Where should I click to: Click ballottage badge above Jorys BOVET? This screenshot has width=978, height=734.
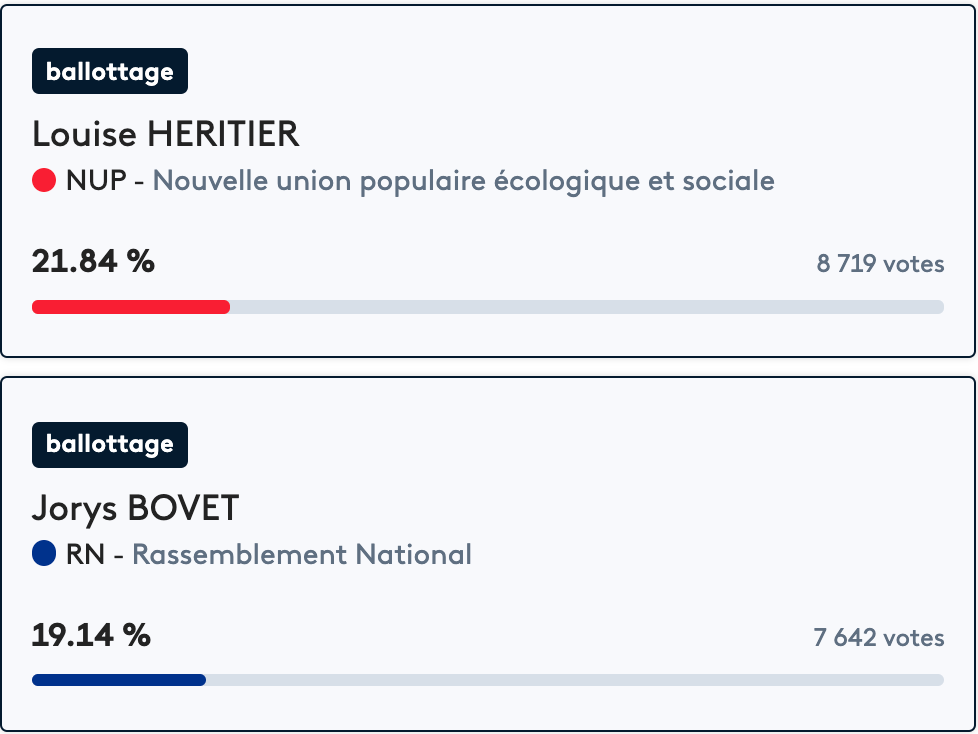click(x=110, y=445)
